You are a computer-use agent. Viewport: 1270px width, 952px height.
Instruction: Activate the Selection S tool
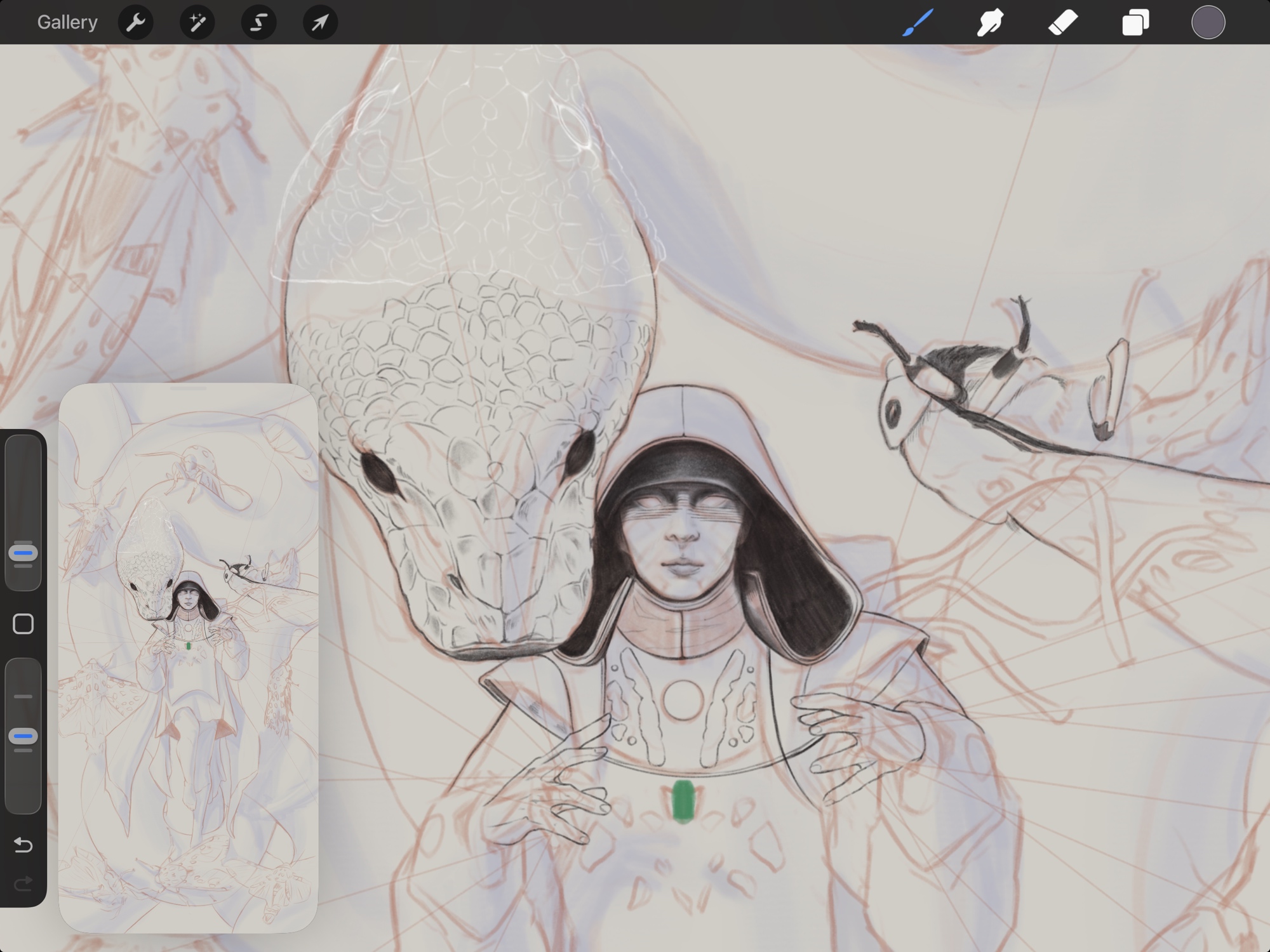[258, 23]
